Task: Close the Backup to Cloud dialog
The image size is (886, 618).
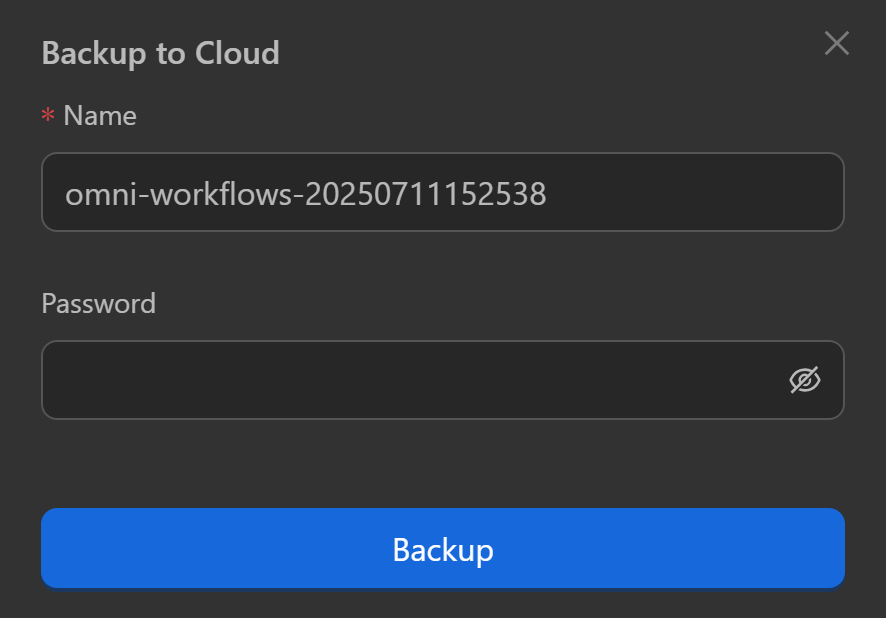Action: click(x=836, y=44)
